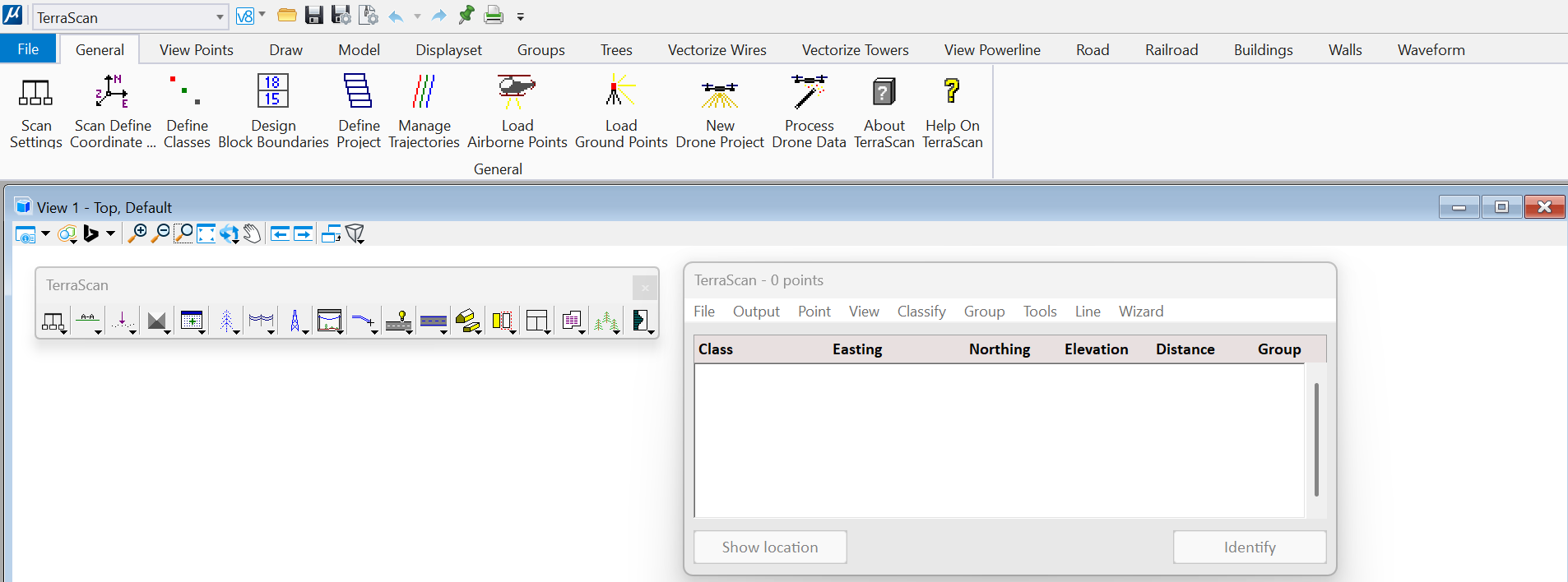Switch to the Vectorize Towers tab
Viewport: 1568px width, 582px height.
click(x=855, y=50)
